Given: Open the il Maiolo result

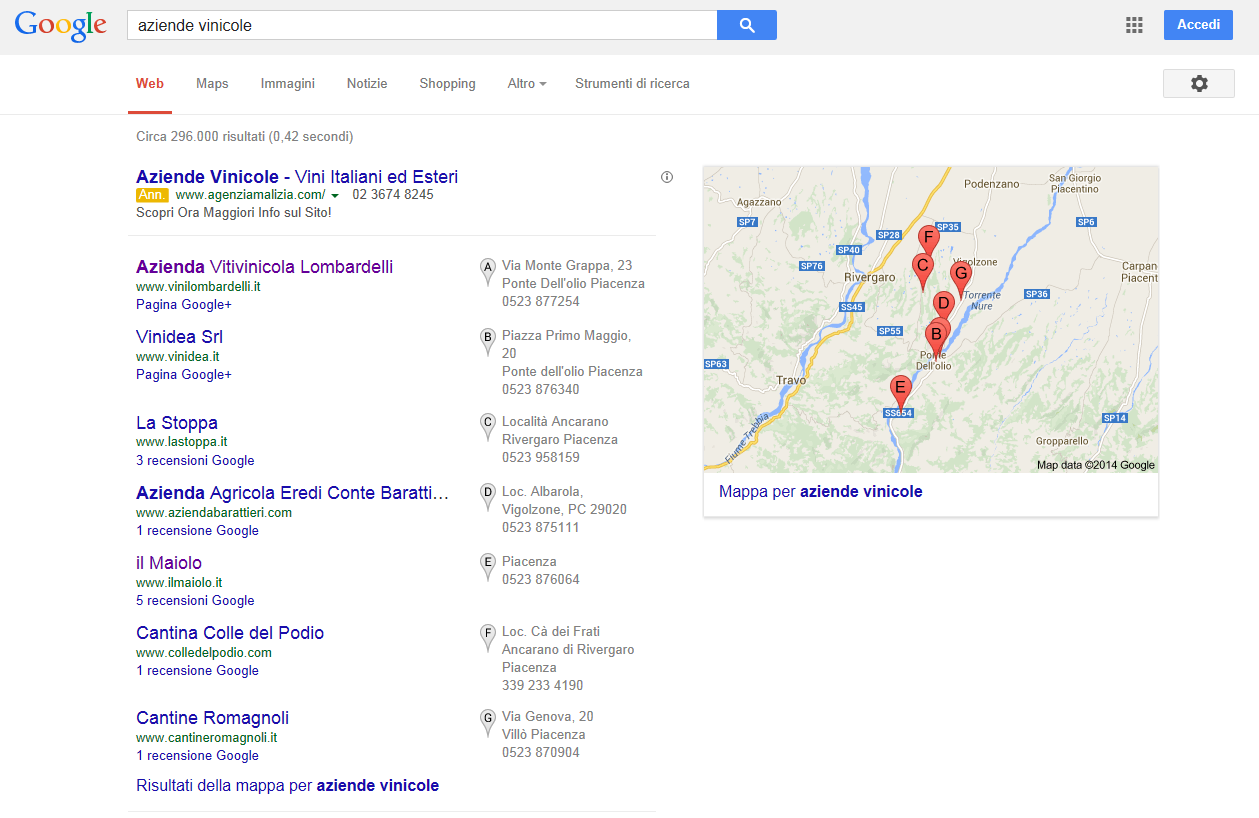Looking at the screenshot, I should [x=169, y=563].
